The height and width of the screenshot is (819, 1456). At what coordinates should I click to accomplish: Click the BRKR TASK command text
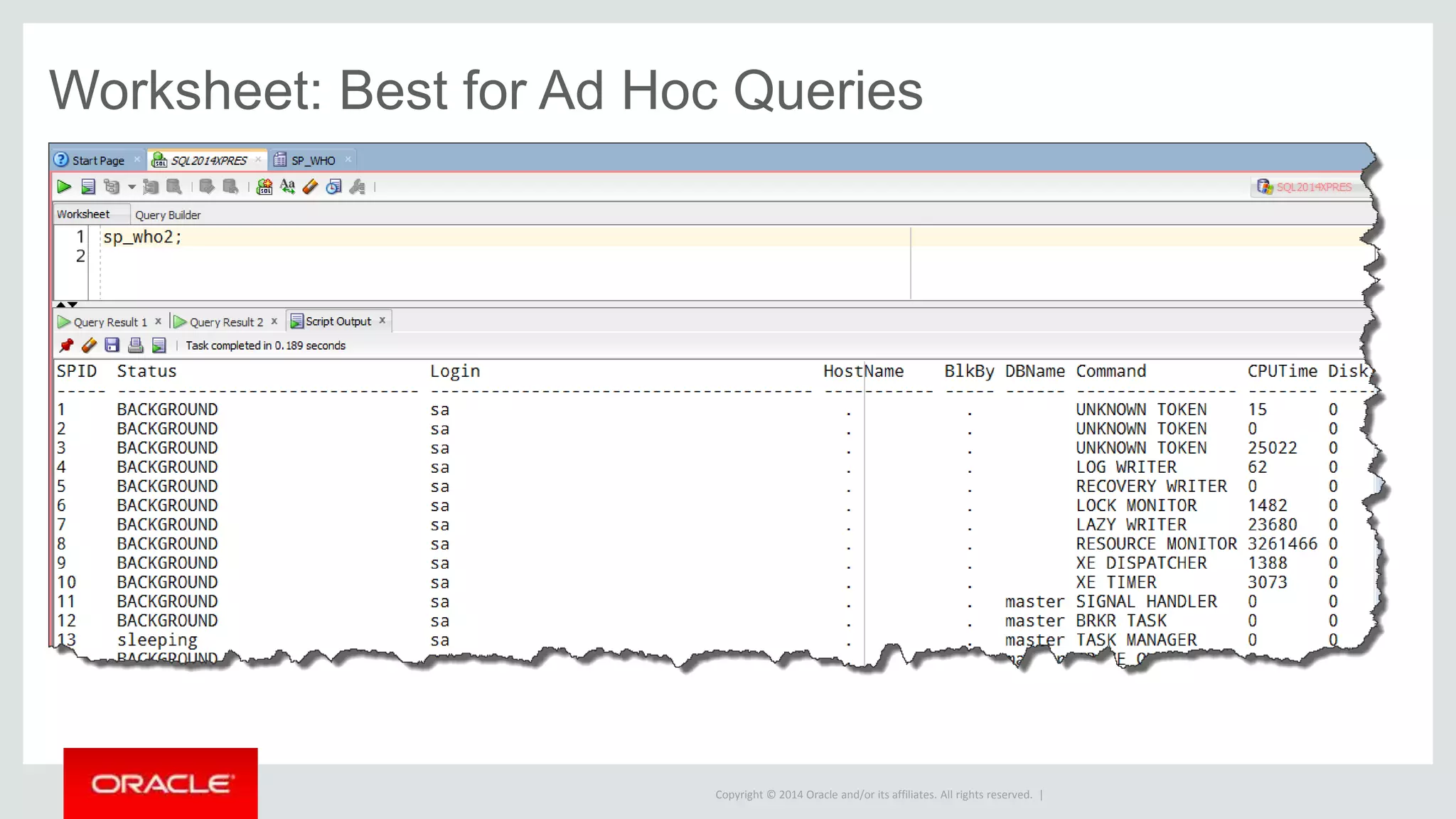pos(1121,621)
